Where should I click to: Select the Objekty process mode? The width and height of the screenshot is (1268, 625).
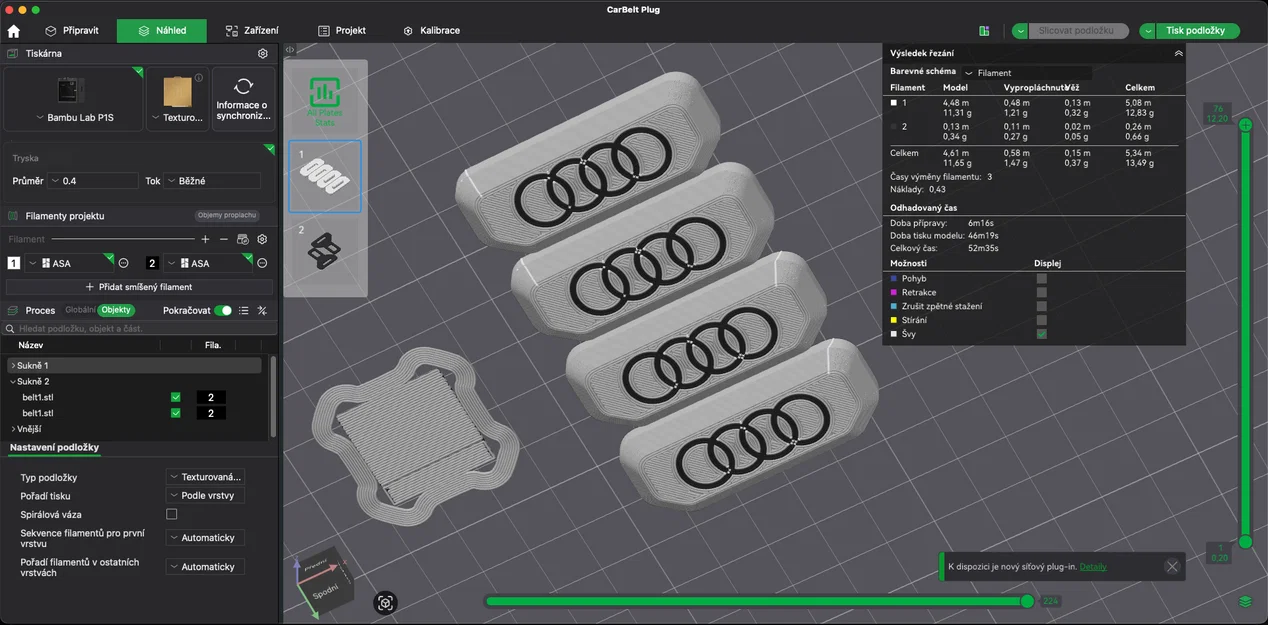(116, 310)
